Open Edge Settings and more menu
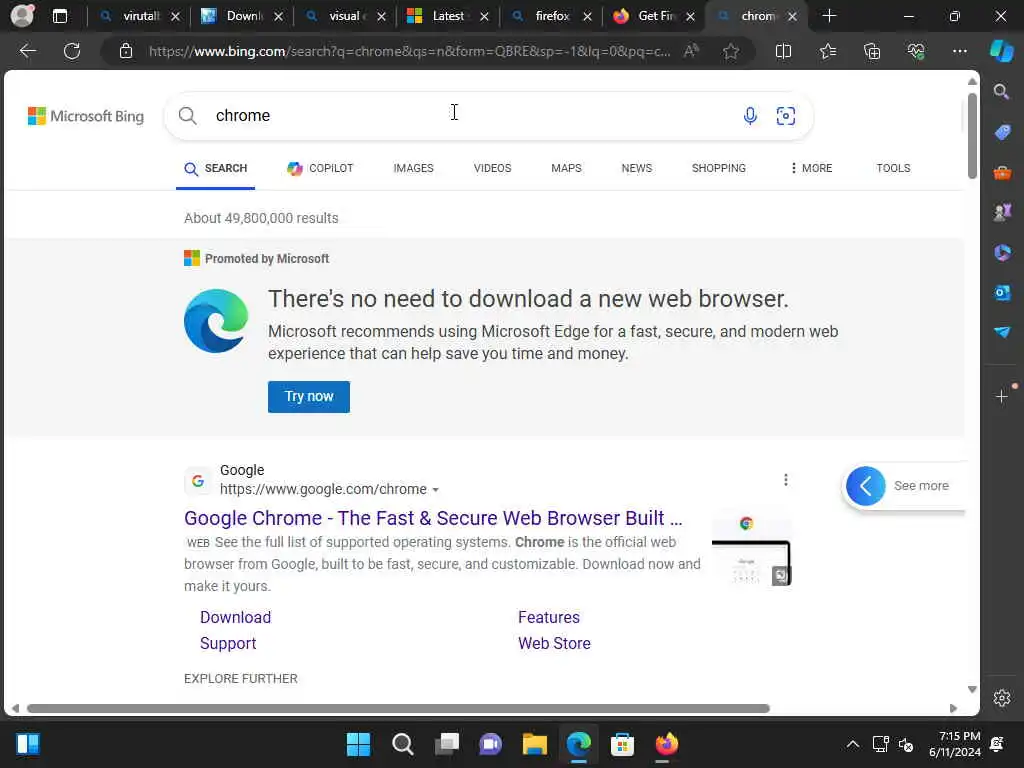 [x=960, y=51]
